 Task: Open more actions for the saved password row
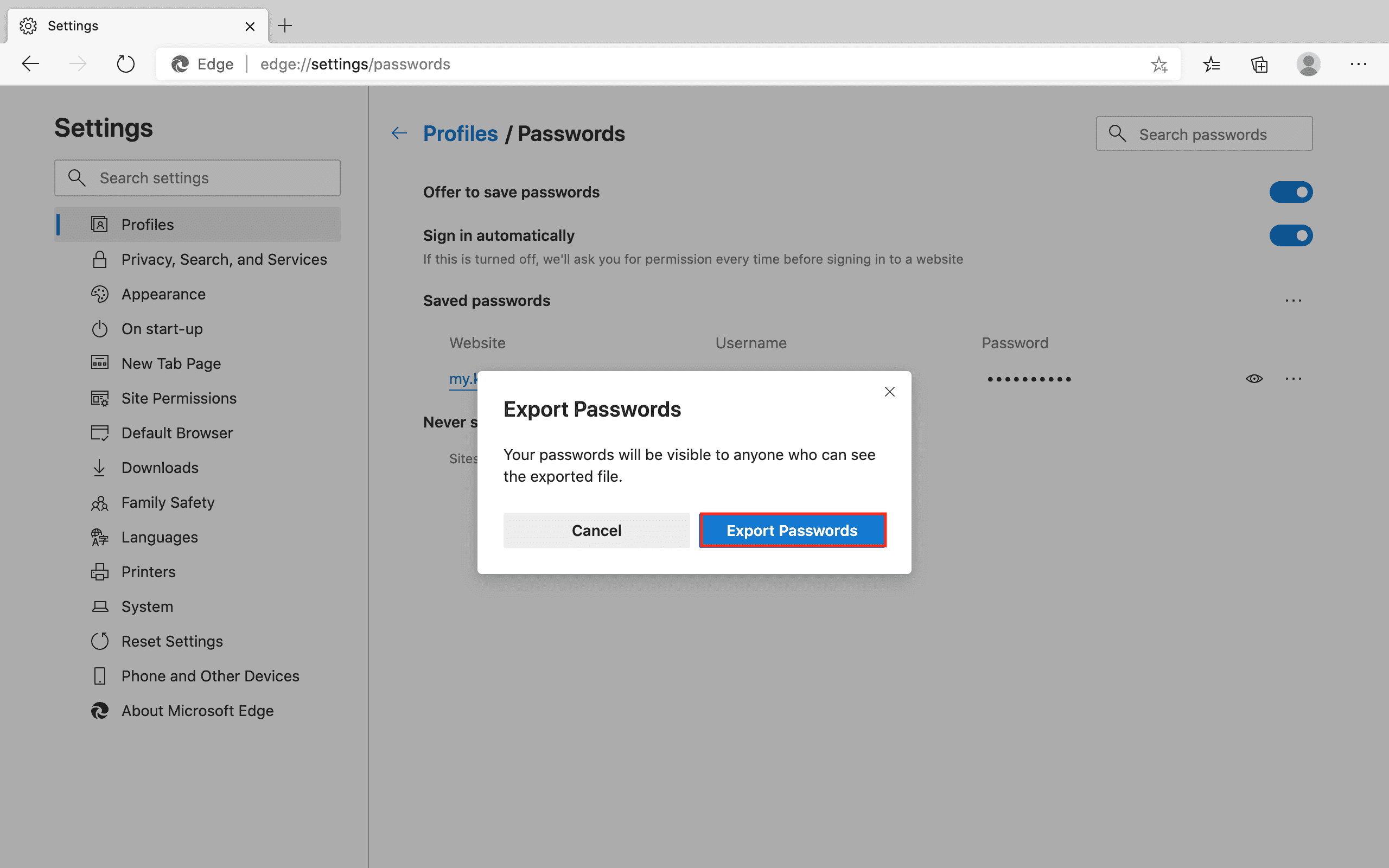[1293, 379]
